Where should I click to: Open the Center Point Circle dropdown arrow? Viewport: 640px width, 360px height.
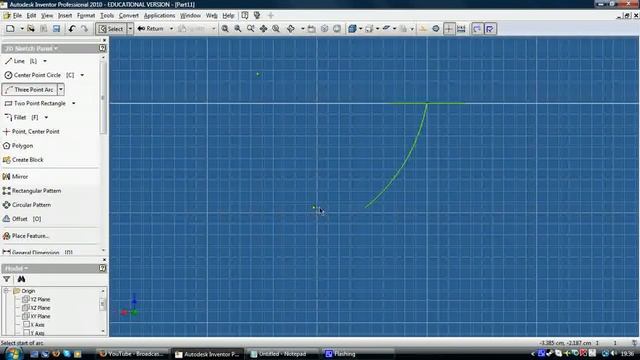[82, 75]
